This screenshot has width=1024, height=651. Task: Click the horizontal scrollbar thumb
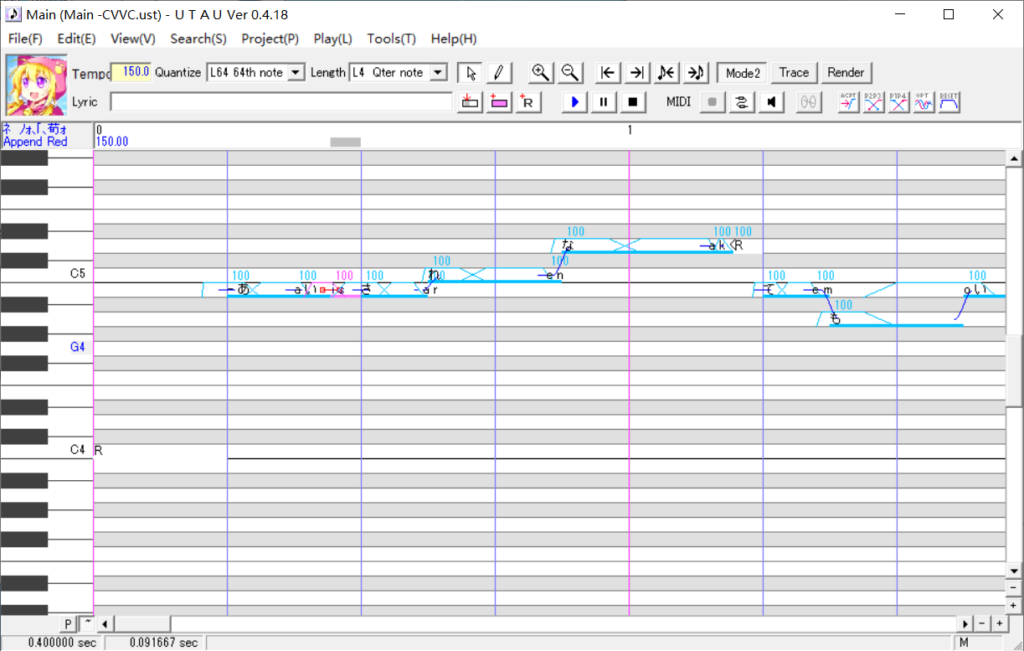[144, 624]
